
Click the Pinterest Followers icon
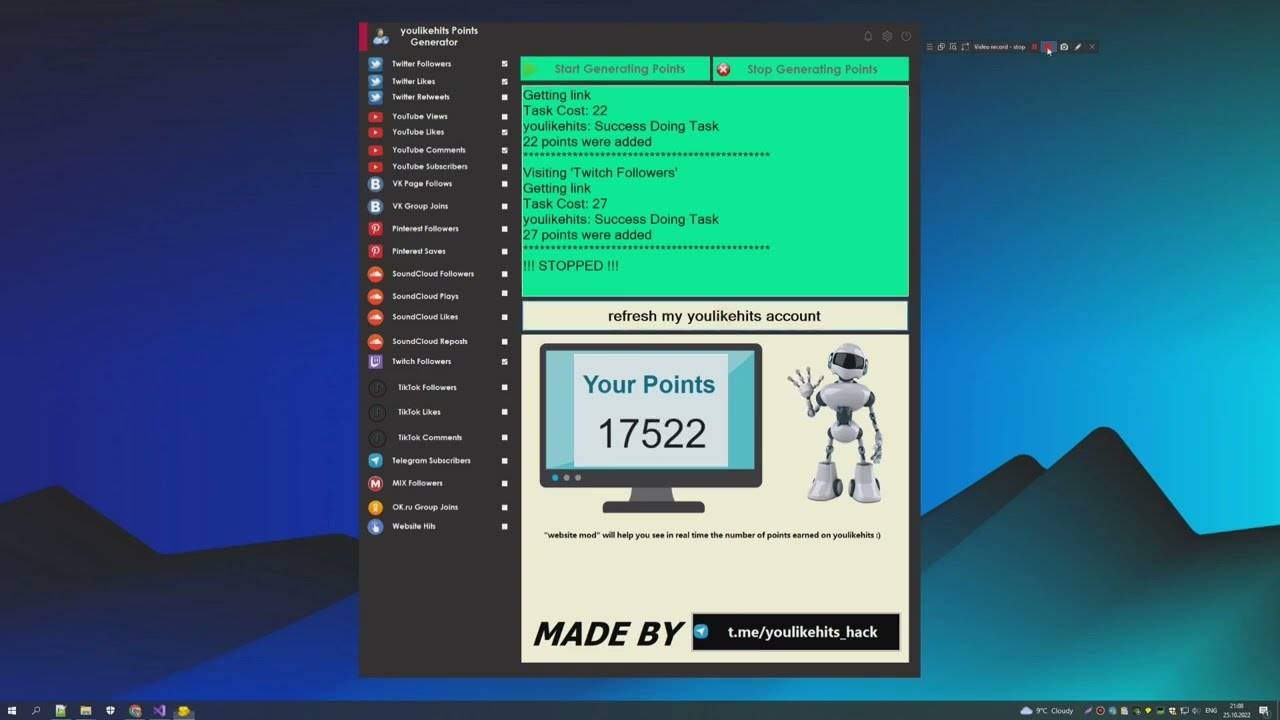coord(375,229)
